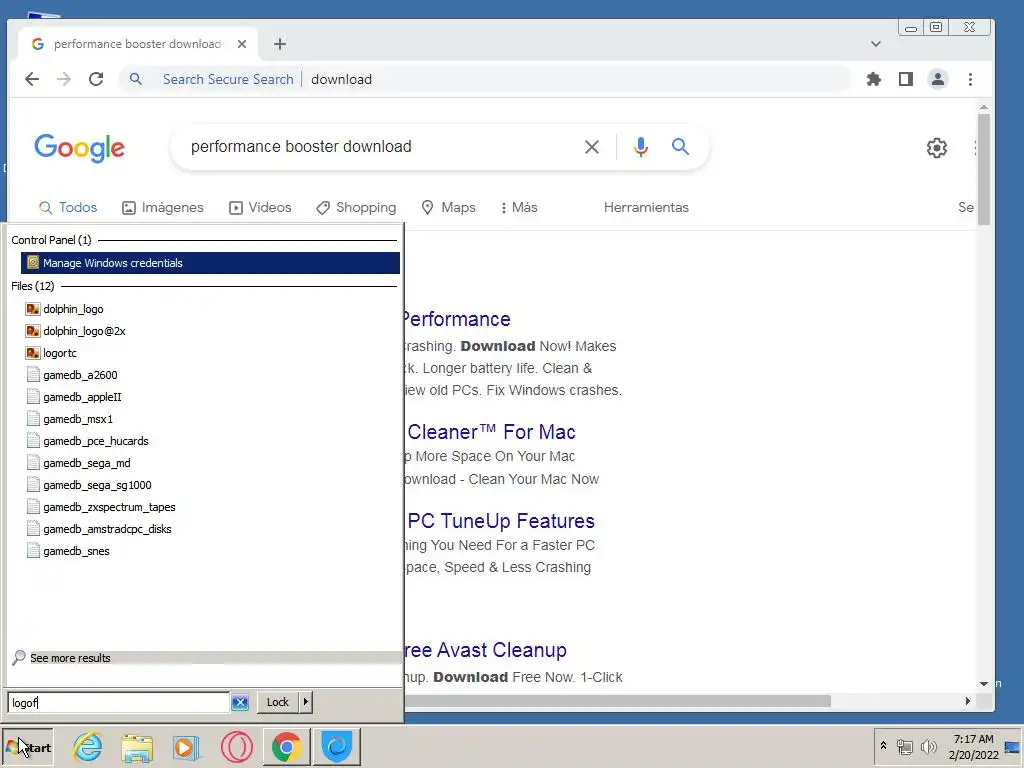Toggle the Chrome side panel icon
Image resolution: width=1024 pixels, height=768 pixels.
pyautogui.click(x=905, y=79)
